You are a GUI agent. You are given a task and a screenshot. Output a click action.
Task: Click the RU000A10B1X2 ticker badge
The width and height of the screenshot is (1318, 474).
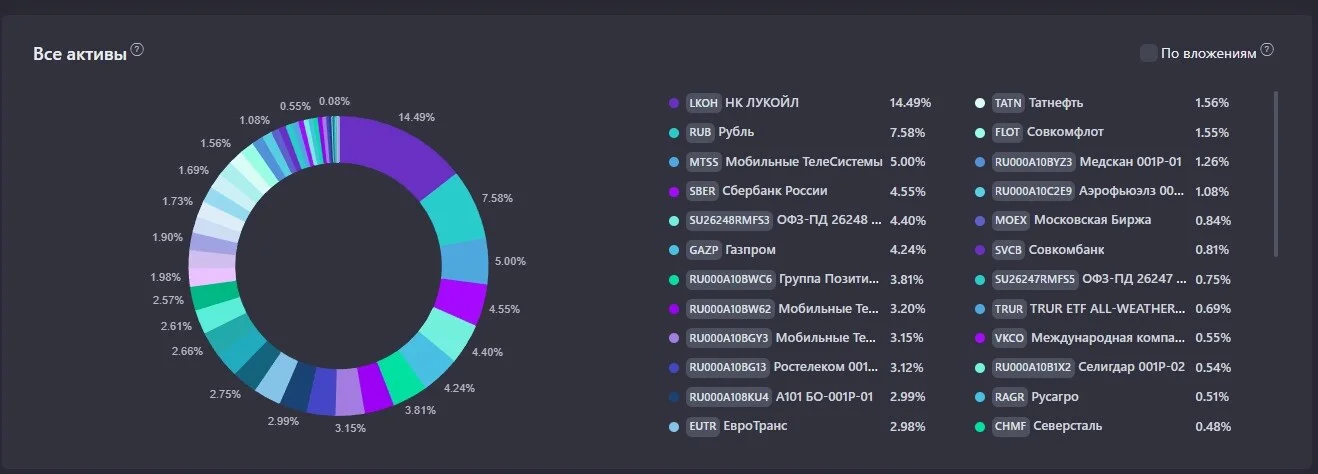[x=1034, y=367]
